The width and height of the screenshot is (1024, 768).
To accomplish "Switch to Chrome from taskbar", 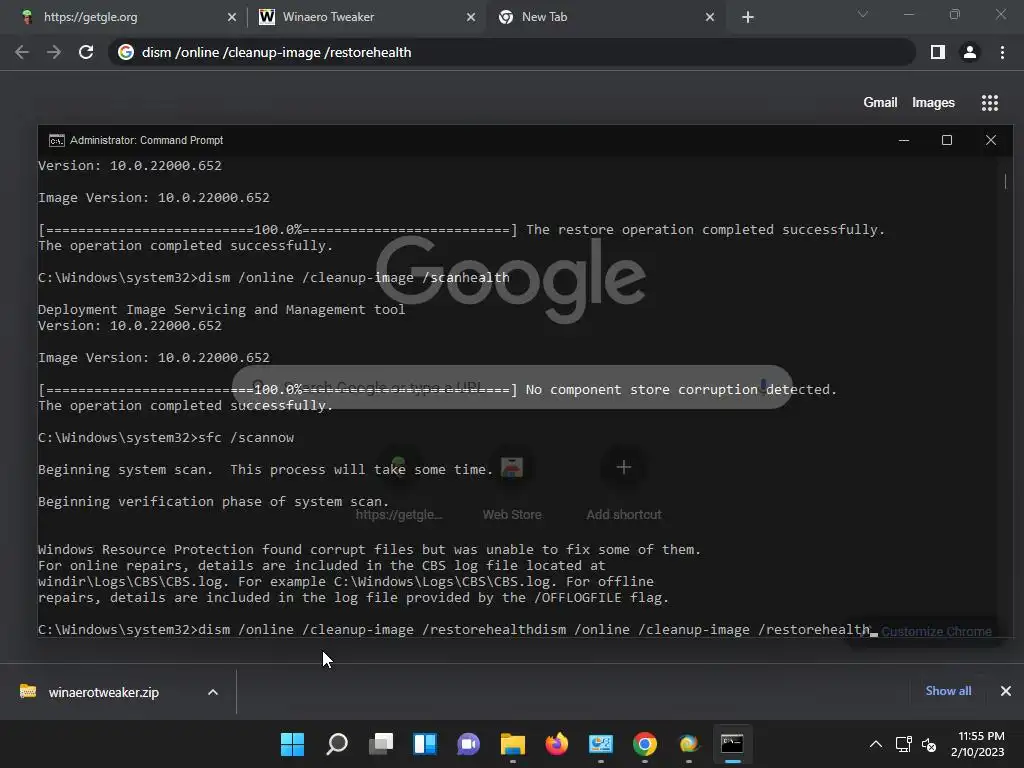I will [645, 744].
